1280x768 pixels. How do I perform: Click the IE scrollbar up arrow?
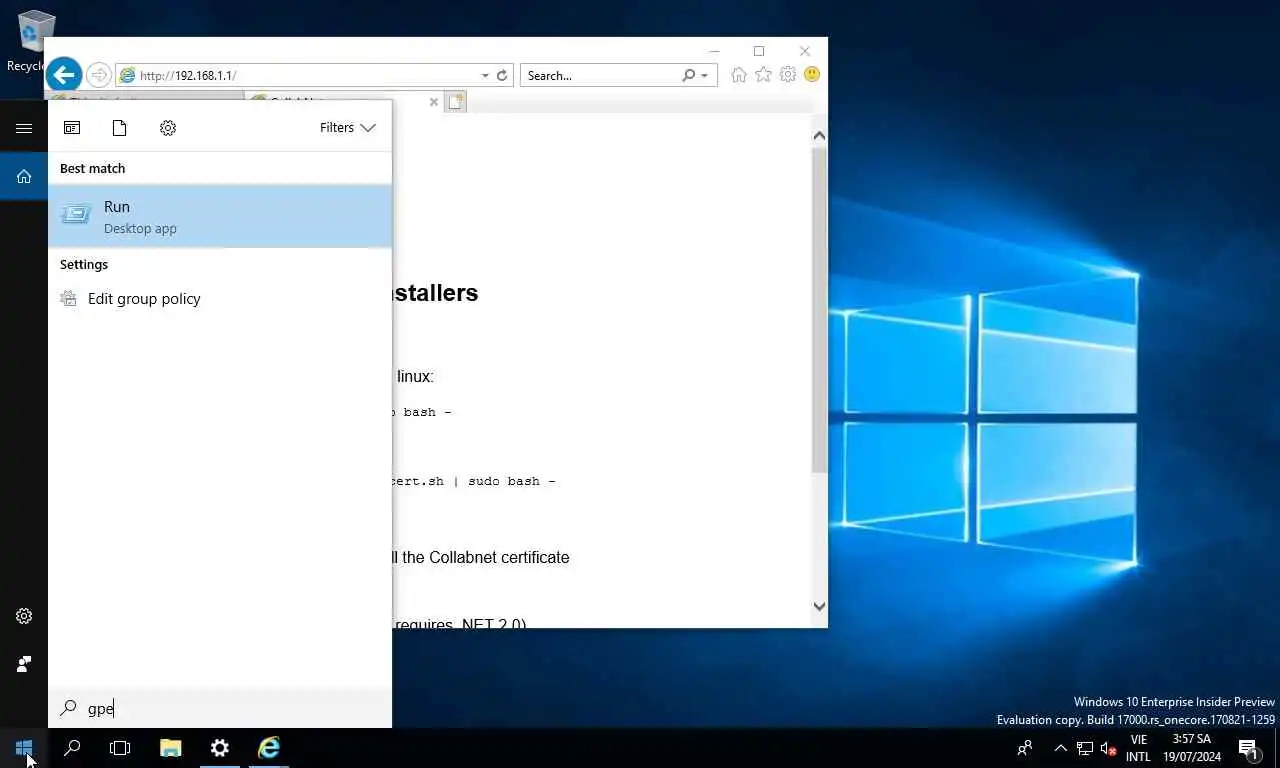click(819, 135)
